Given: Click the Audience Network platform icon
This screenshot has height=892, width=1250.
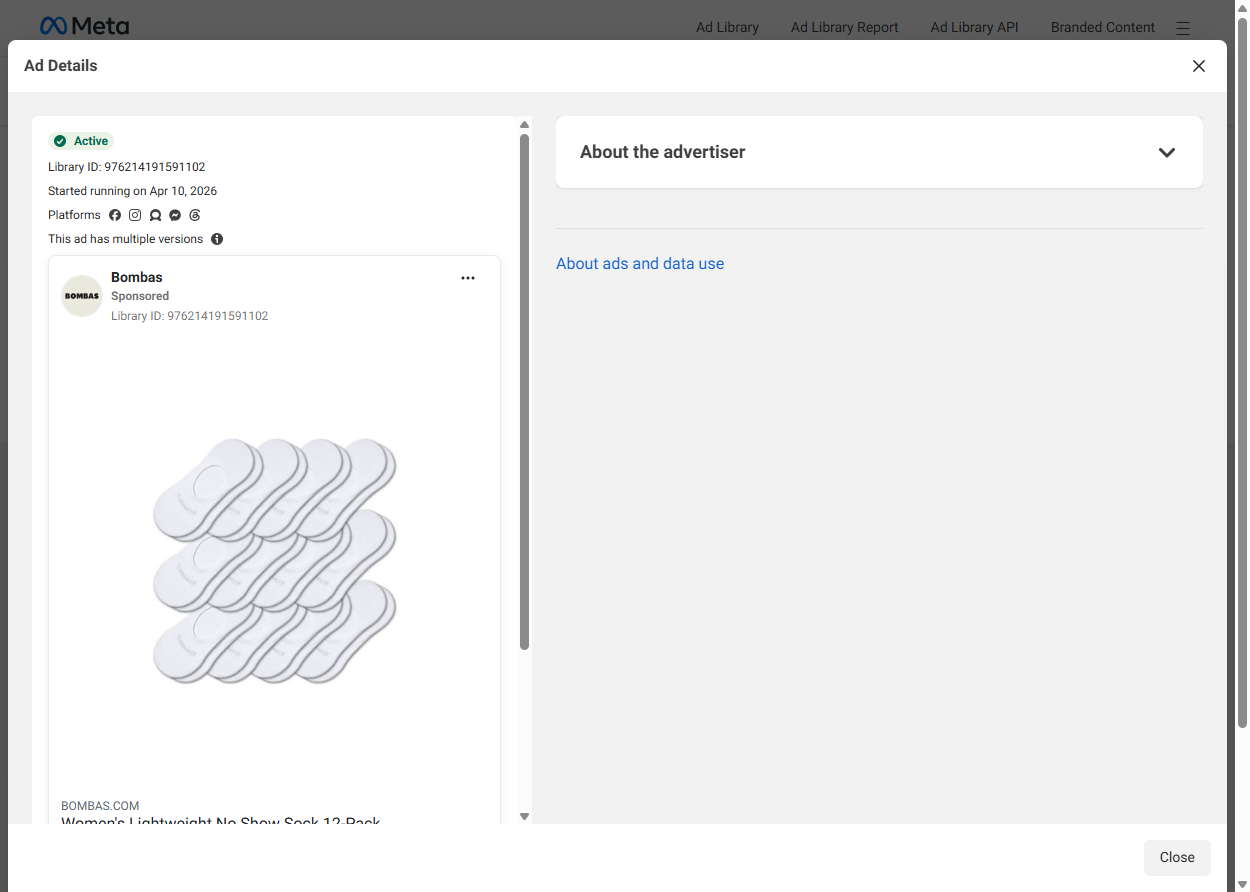Looking at the screenshot, I should pos(155,215).
